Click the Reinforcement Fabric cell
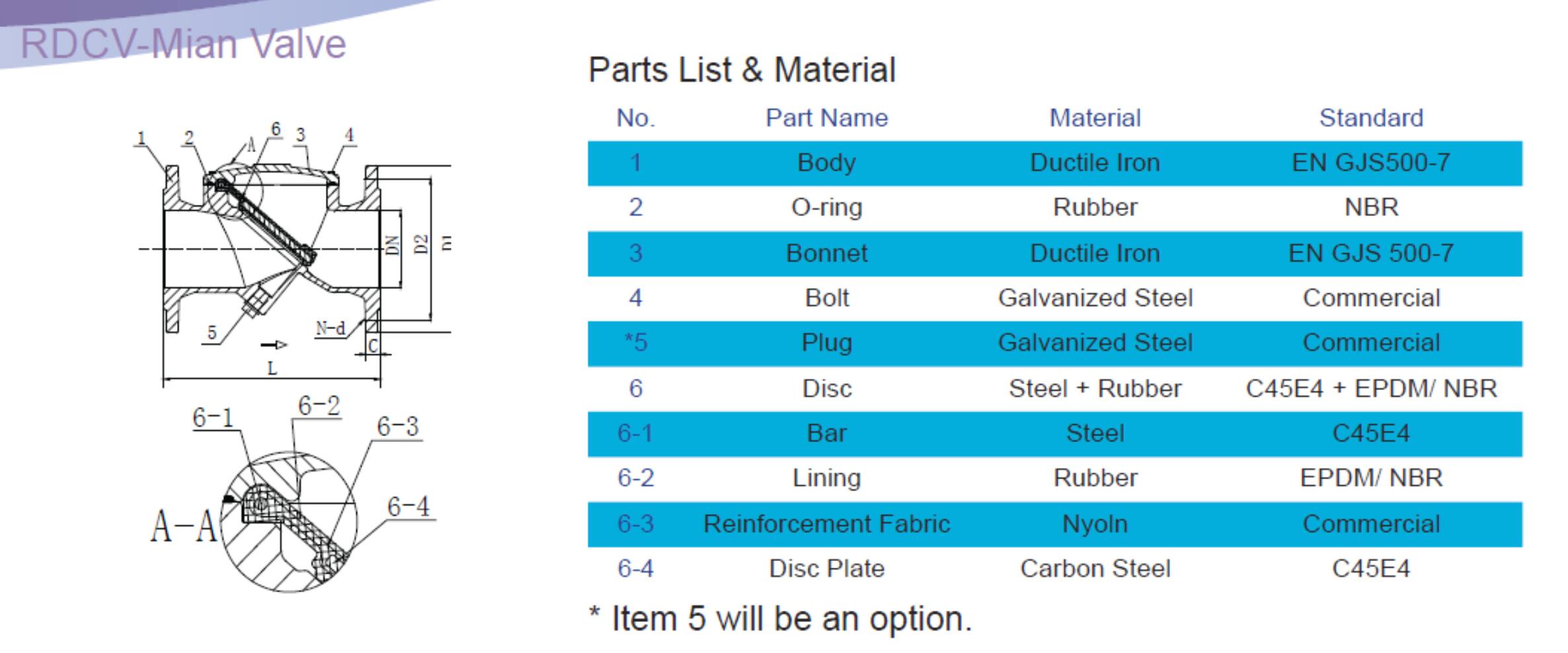The image size is (1568, 653). coord(826,524)
